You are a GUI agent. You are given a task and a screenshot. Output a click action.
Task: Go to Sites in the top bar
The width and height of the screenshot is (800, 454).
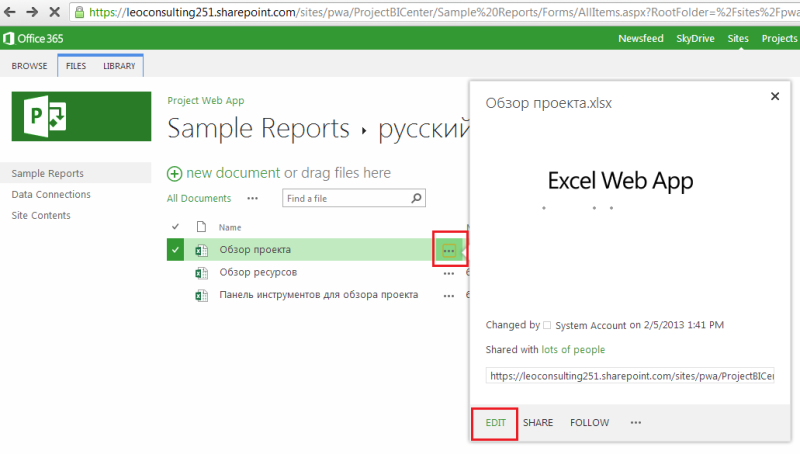(x=738, y=38)
